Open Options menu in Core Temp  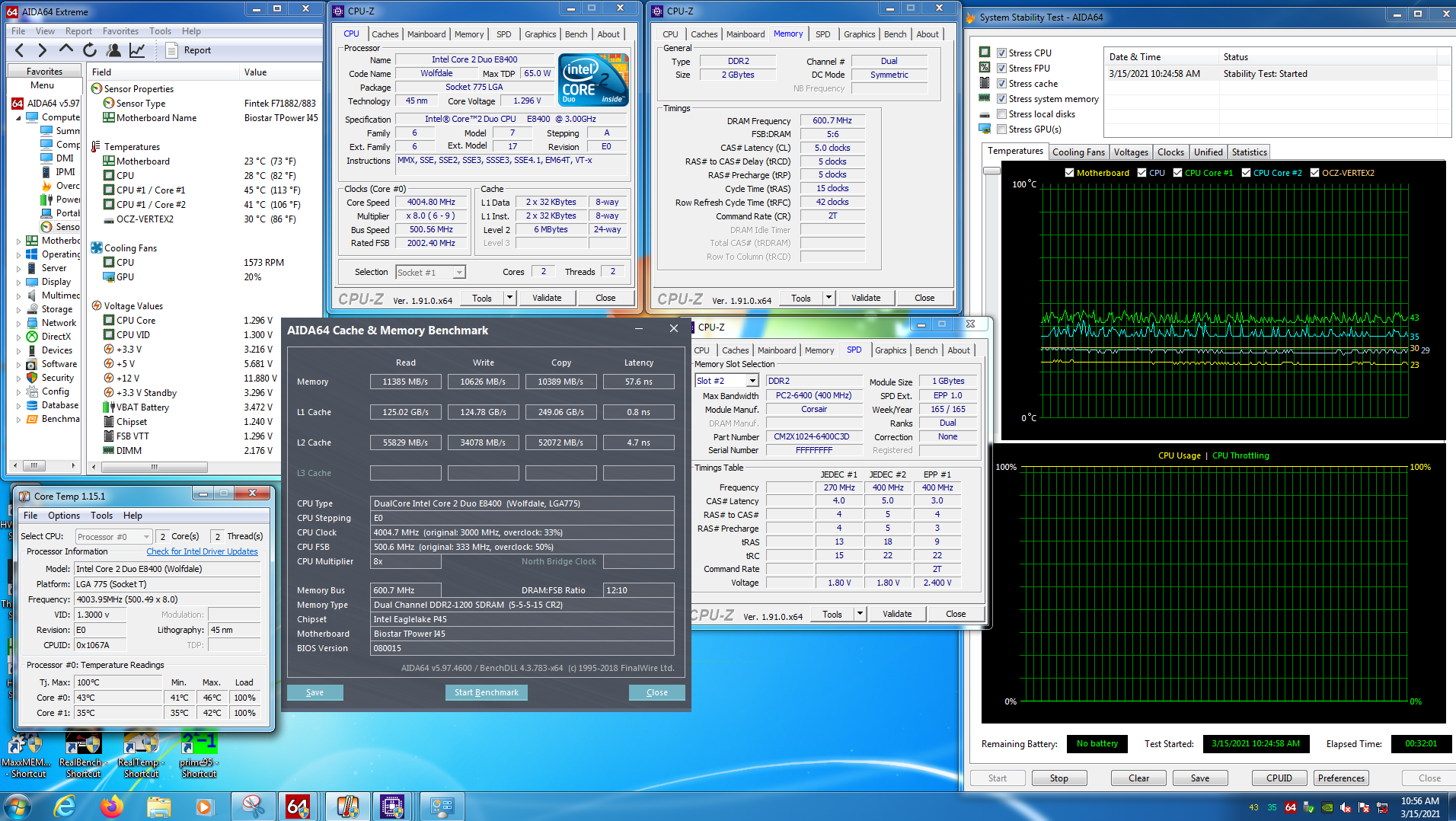[64, 516]
